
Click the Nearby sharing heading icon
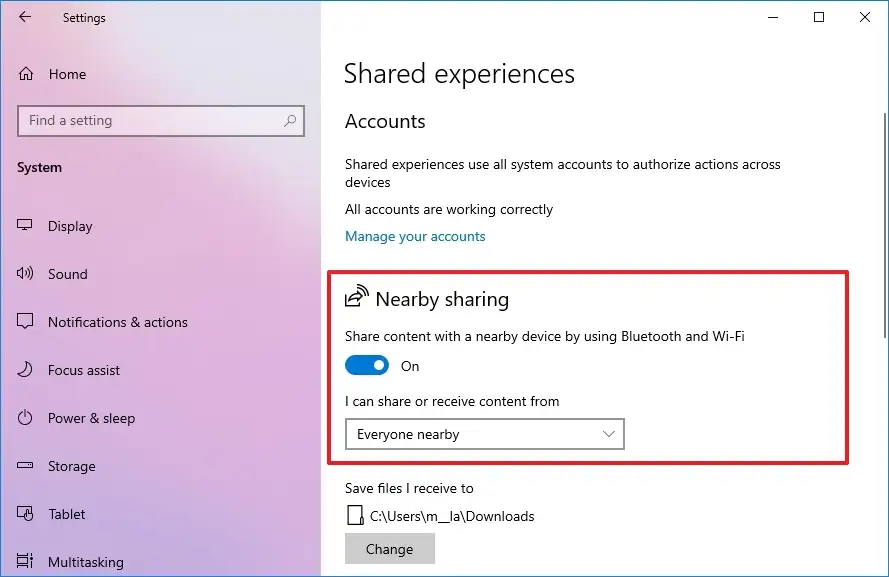[x=356, y=298]
